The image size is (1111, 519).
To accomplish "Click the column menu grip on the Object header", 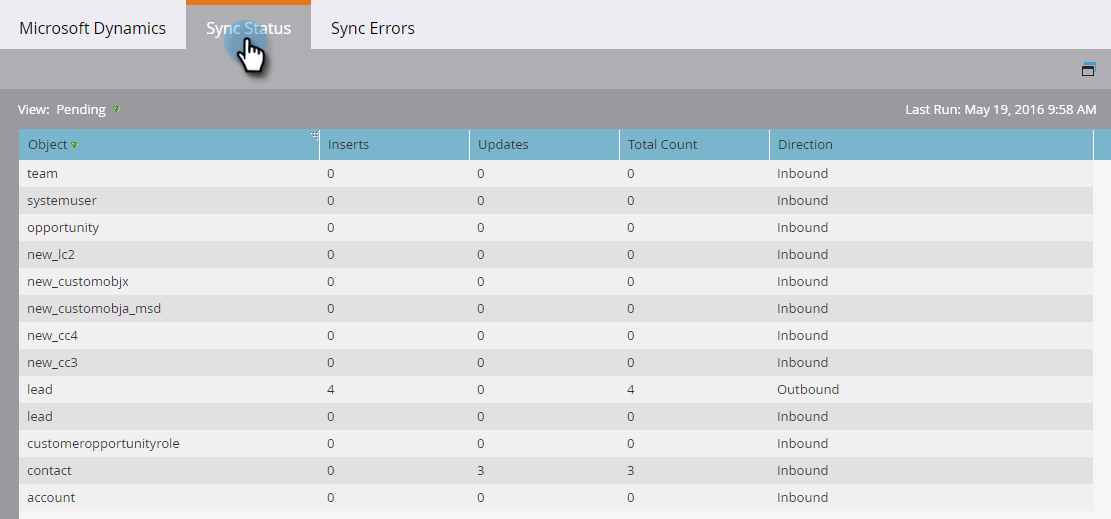I will (x=314, y=135).
